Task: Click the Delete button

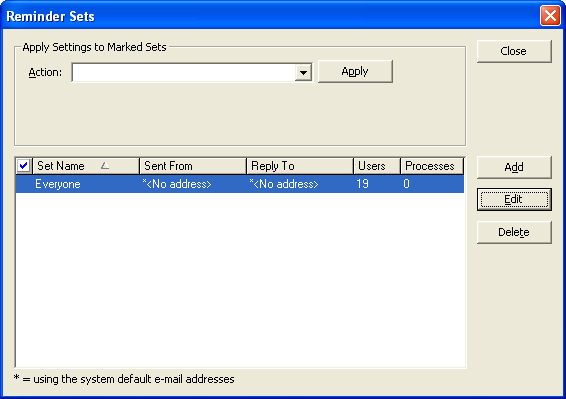Action: click(x=514, y=232)
